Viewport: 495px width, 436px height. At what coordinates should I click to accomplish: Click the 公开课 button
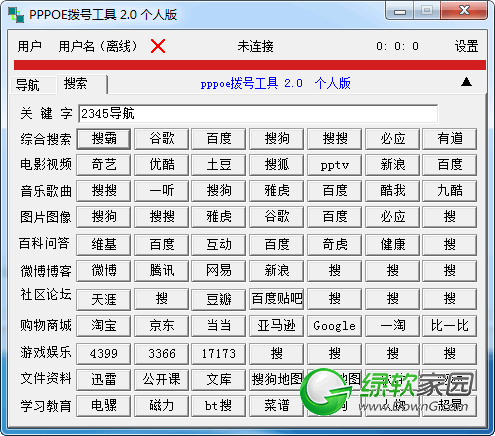coord(162,380)
